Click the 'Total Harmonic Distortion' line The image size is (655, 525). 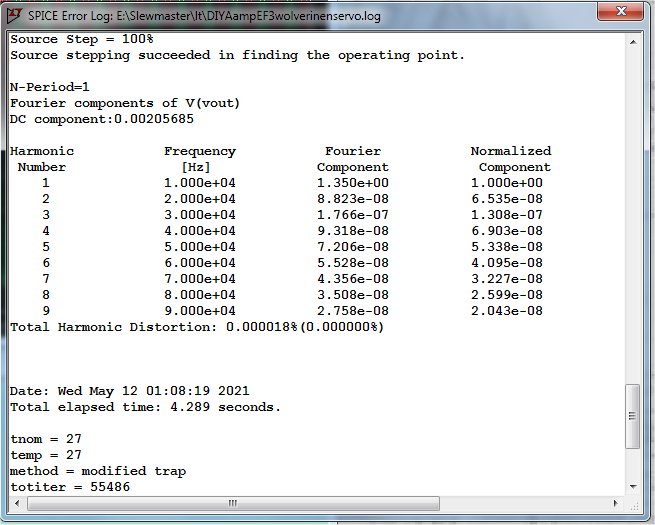point(197,327)
